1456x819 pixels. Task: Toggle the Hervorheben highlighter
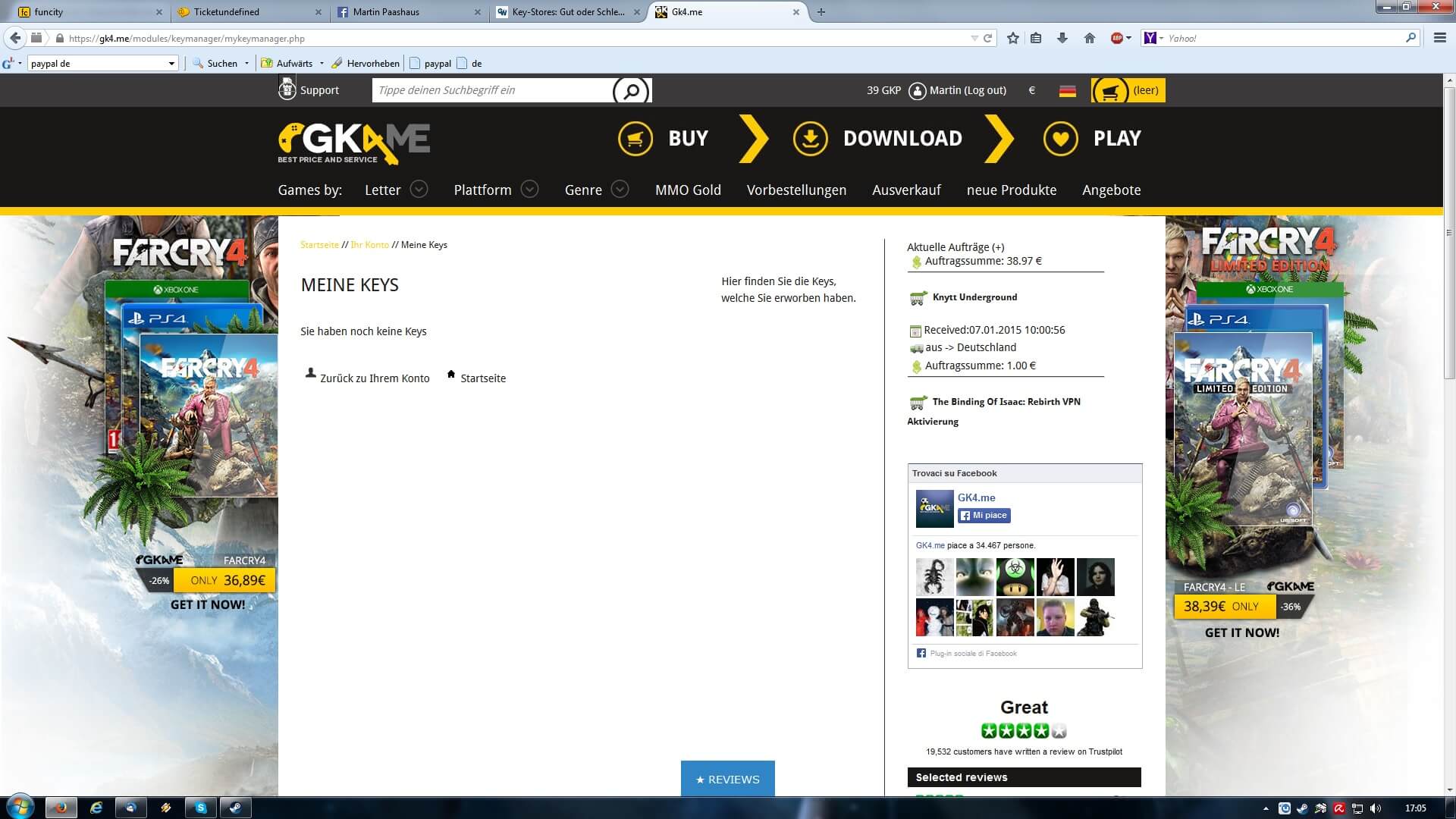366,64
